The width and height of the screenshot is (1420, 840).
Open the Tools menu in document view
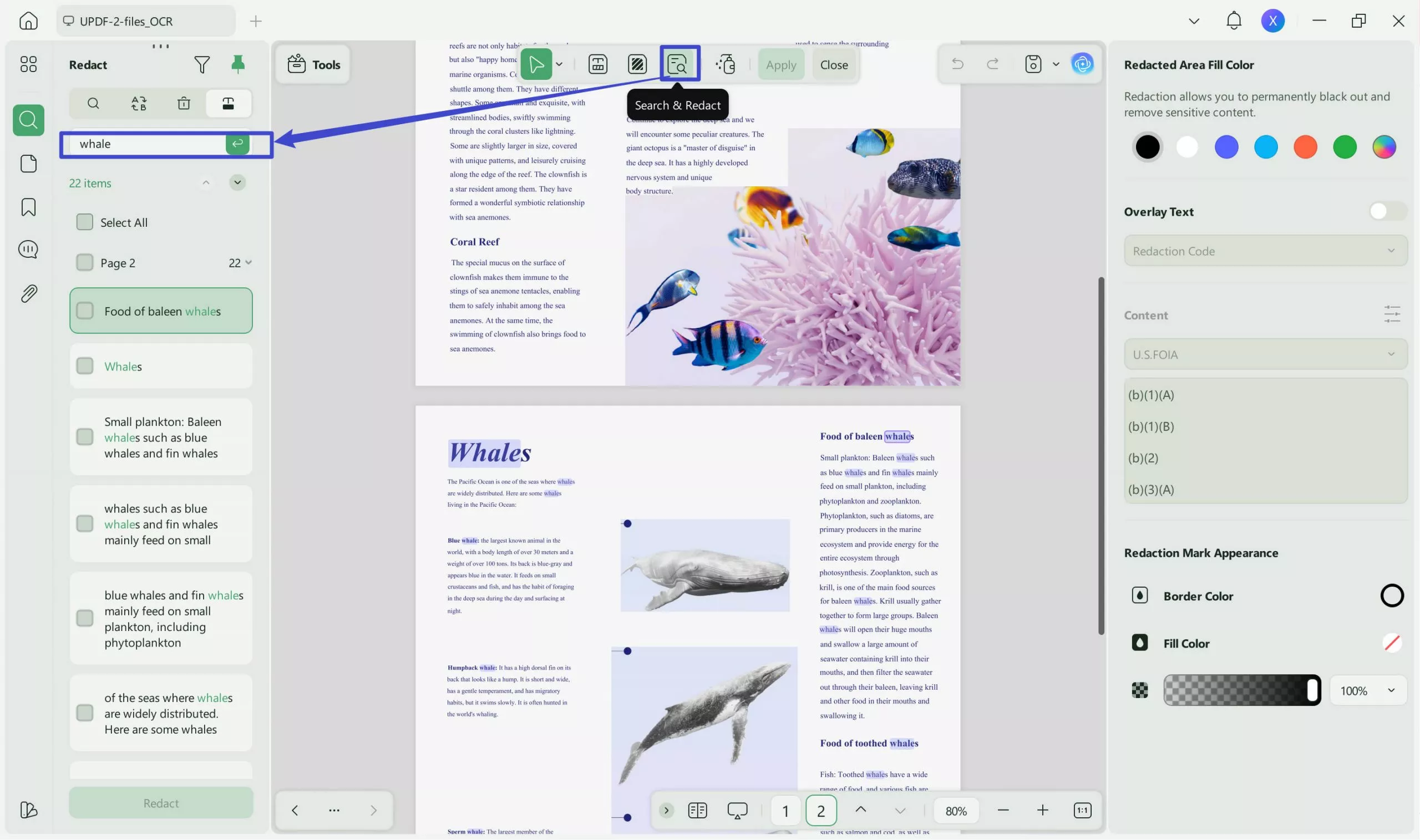point(313,64)
